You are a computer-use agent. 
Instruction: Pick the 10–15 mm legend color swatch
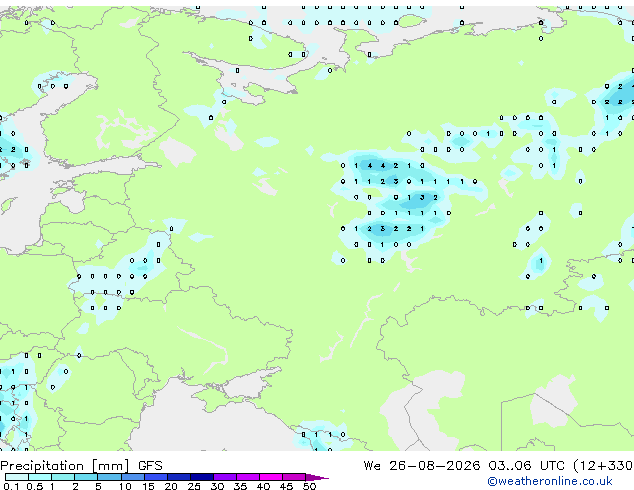coord(132,477)
